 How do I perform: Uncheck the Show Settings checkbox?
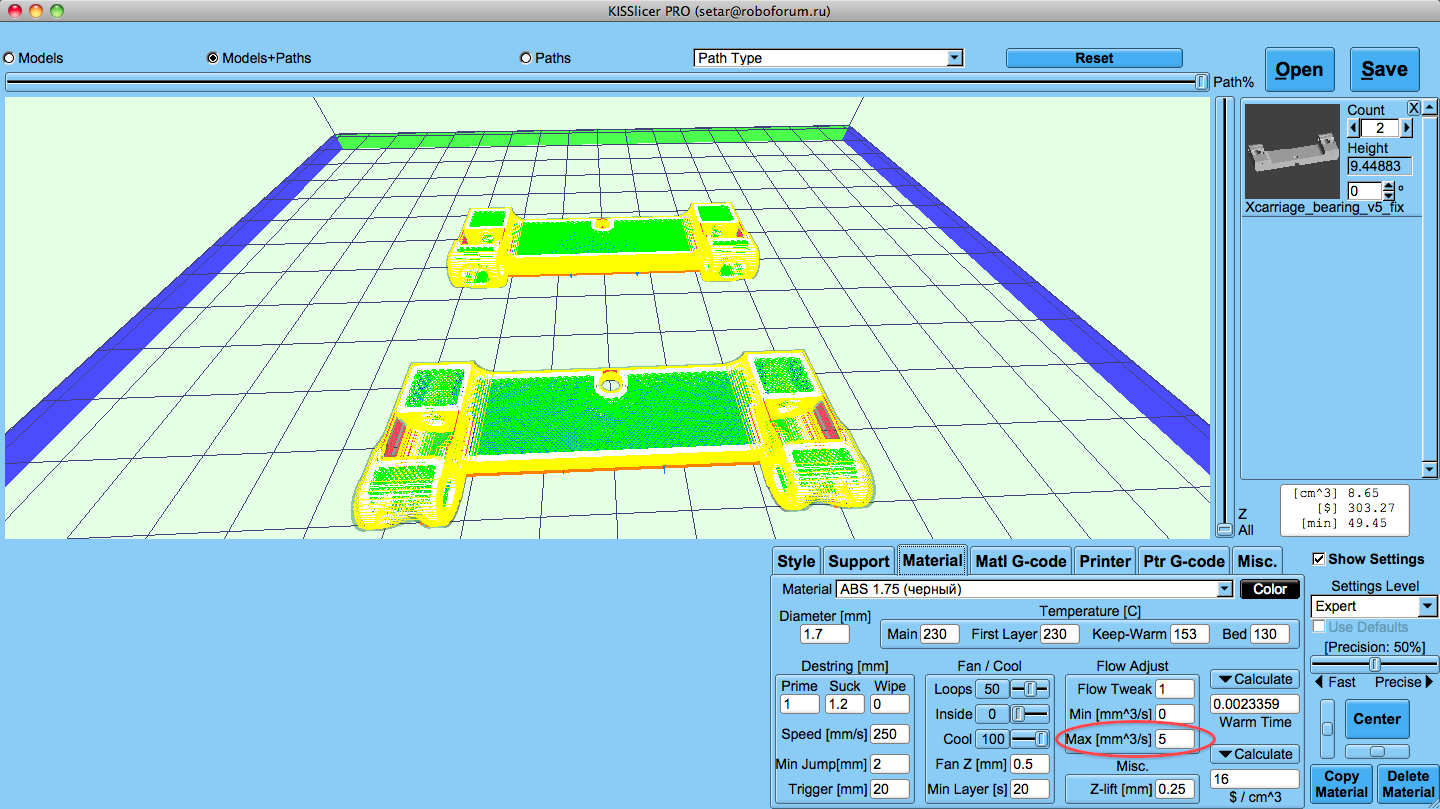[1319, 559]
